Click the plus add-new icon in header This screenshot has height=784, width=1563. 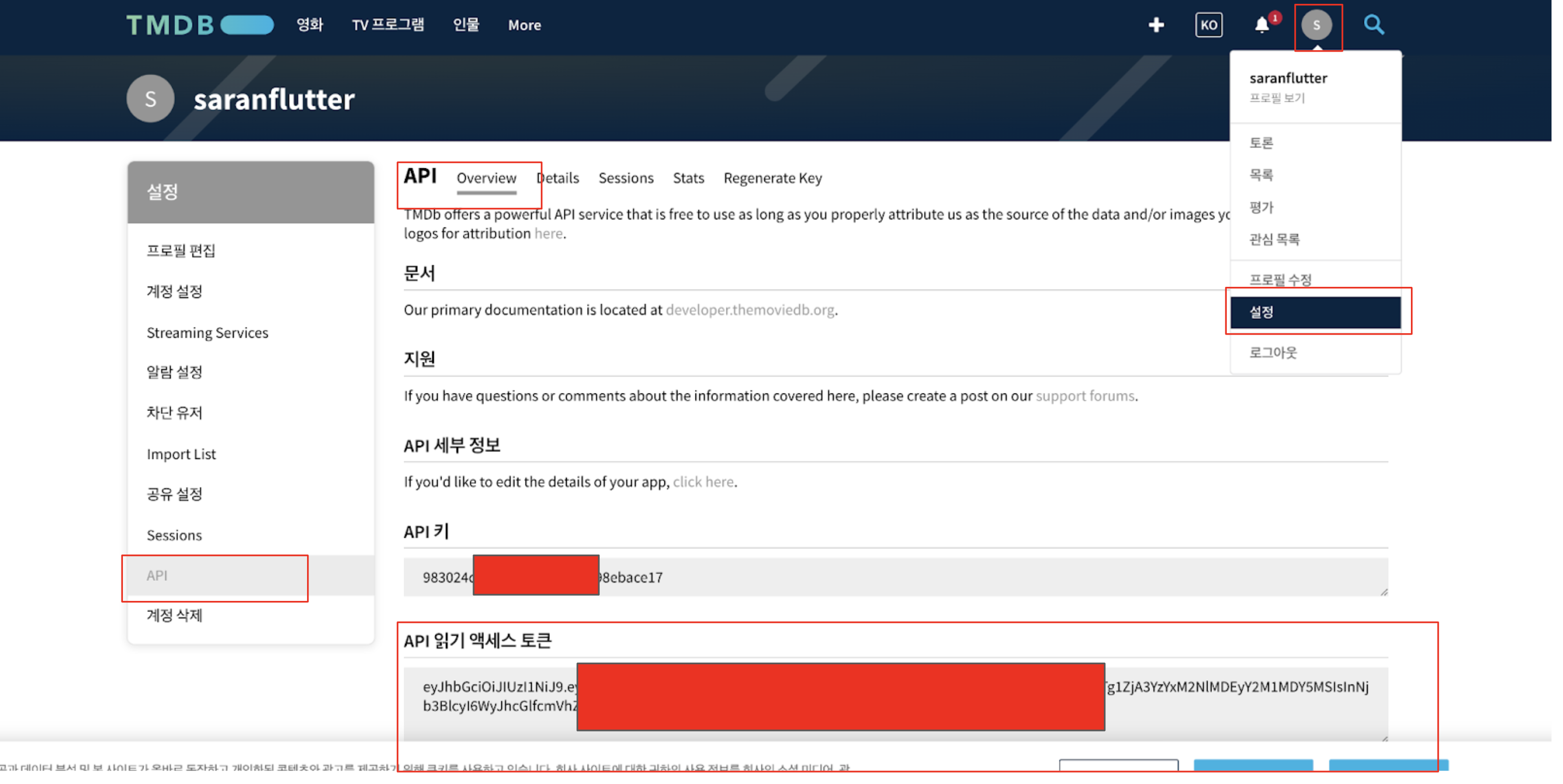click(1156, 25)
